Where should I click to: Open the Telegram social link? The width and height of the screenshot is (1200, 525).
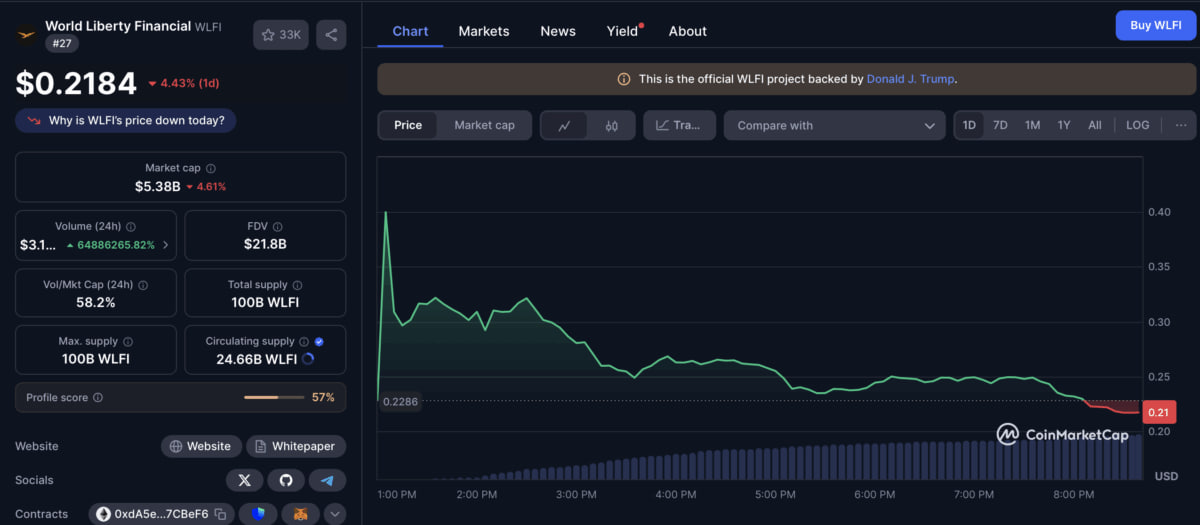(327, 481)
